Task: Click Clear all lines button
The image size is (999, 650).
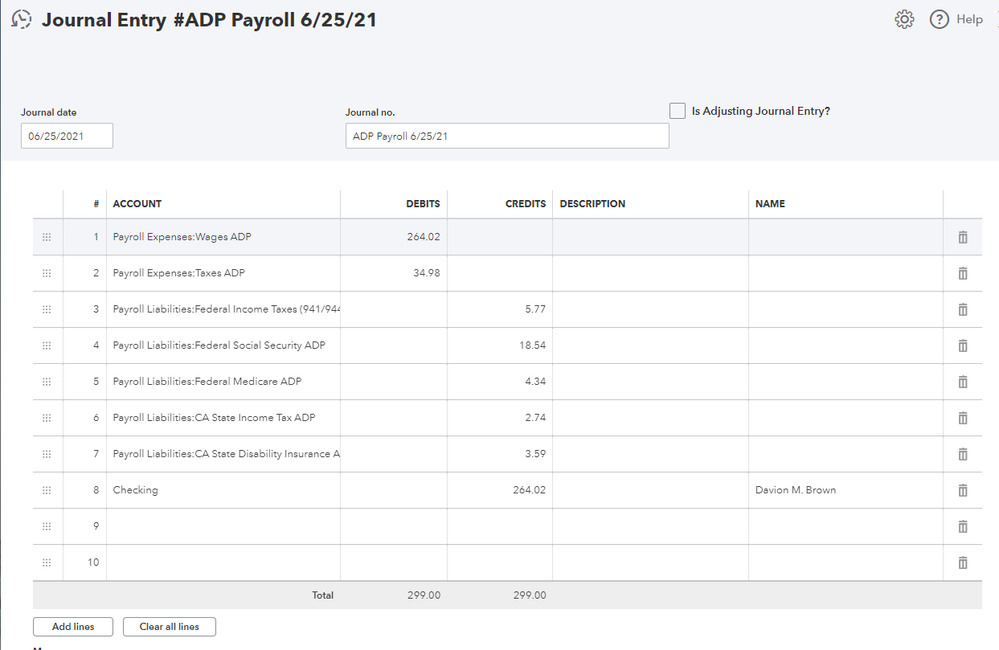Action: tap(169, 627)
